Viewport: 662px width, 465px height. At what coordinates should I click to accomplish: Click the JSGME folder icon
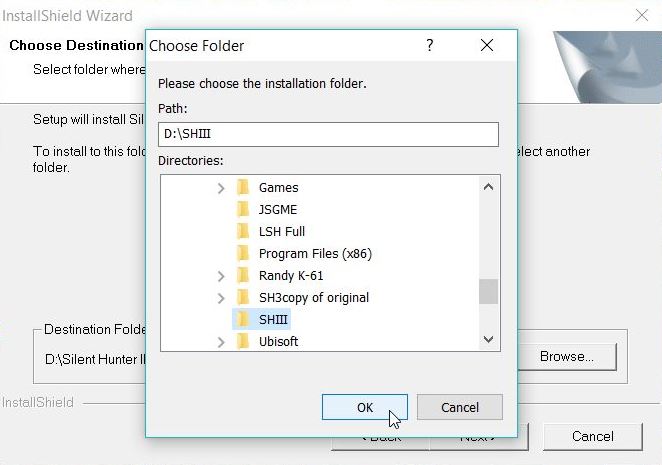click(x=243, y=209)
